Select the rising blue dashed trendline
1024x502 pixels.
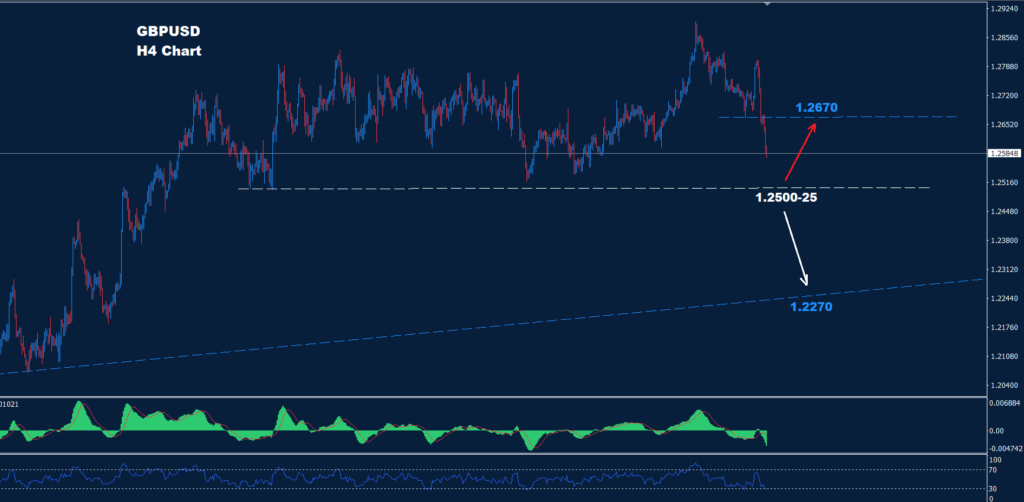click(x=491, y=326)
